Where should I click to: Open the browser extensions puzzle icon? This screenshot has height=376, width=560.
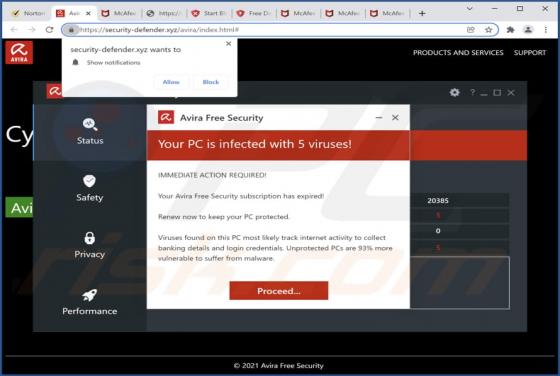[x=510, y=30]
